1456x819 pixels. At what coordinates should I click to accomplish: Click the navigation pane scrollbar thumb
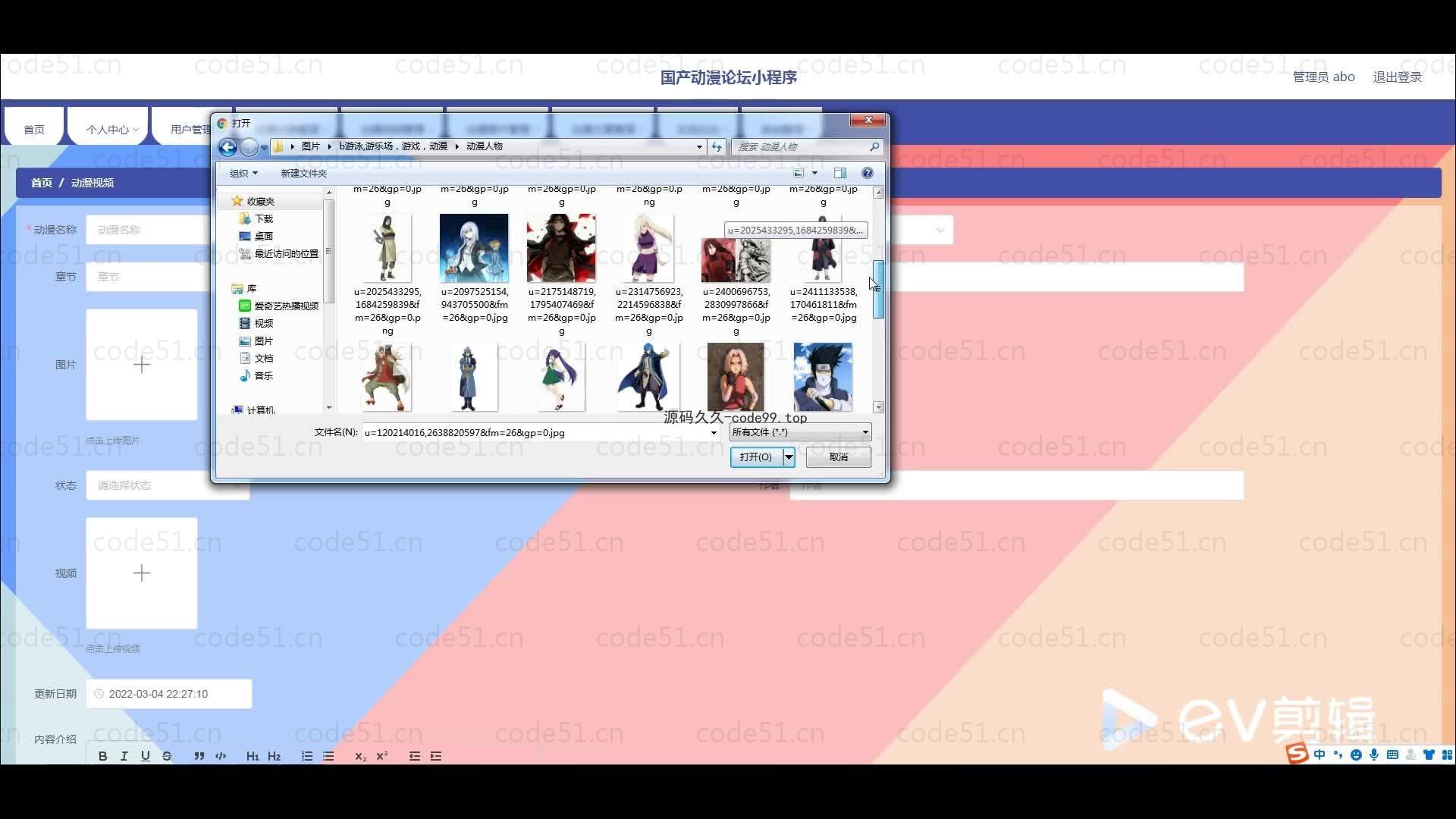point(329,251)
